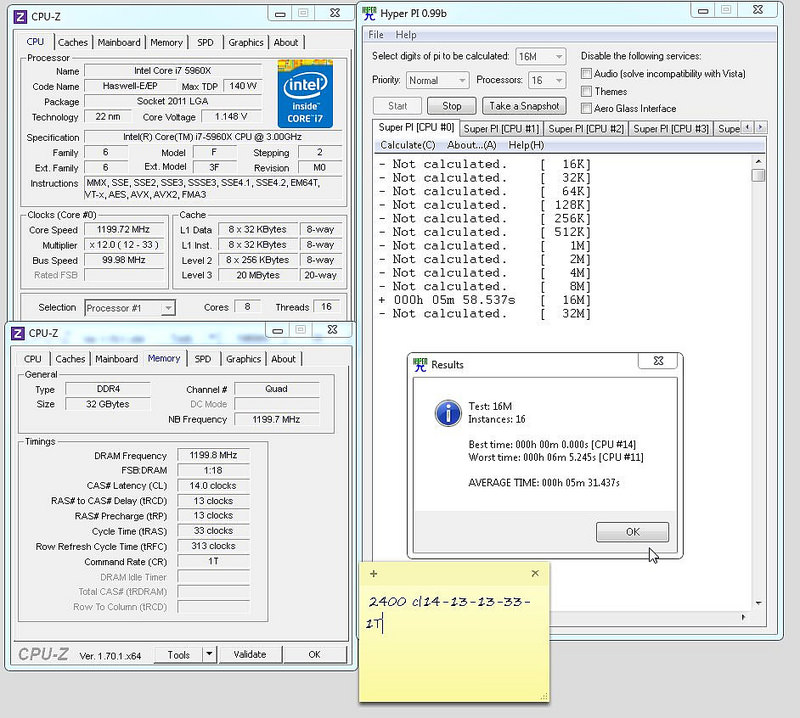Confirm the Results dialog with OK

click(632, 532)
